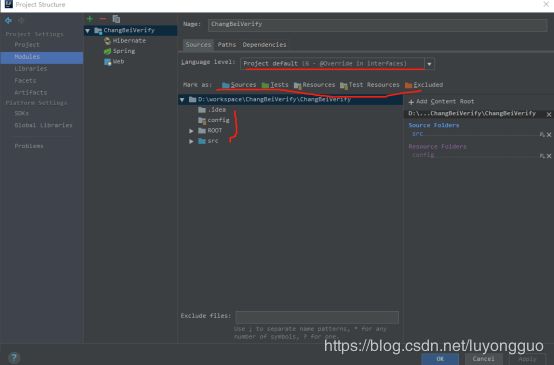Click the red minus remove module icon
Image resolution: width=554 pixels, height=365 pixels.
click(x=103, y=19)
